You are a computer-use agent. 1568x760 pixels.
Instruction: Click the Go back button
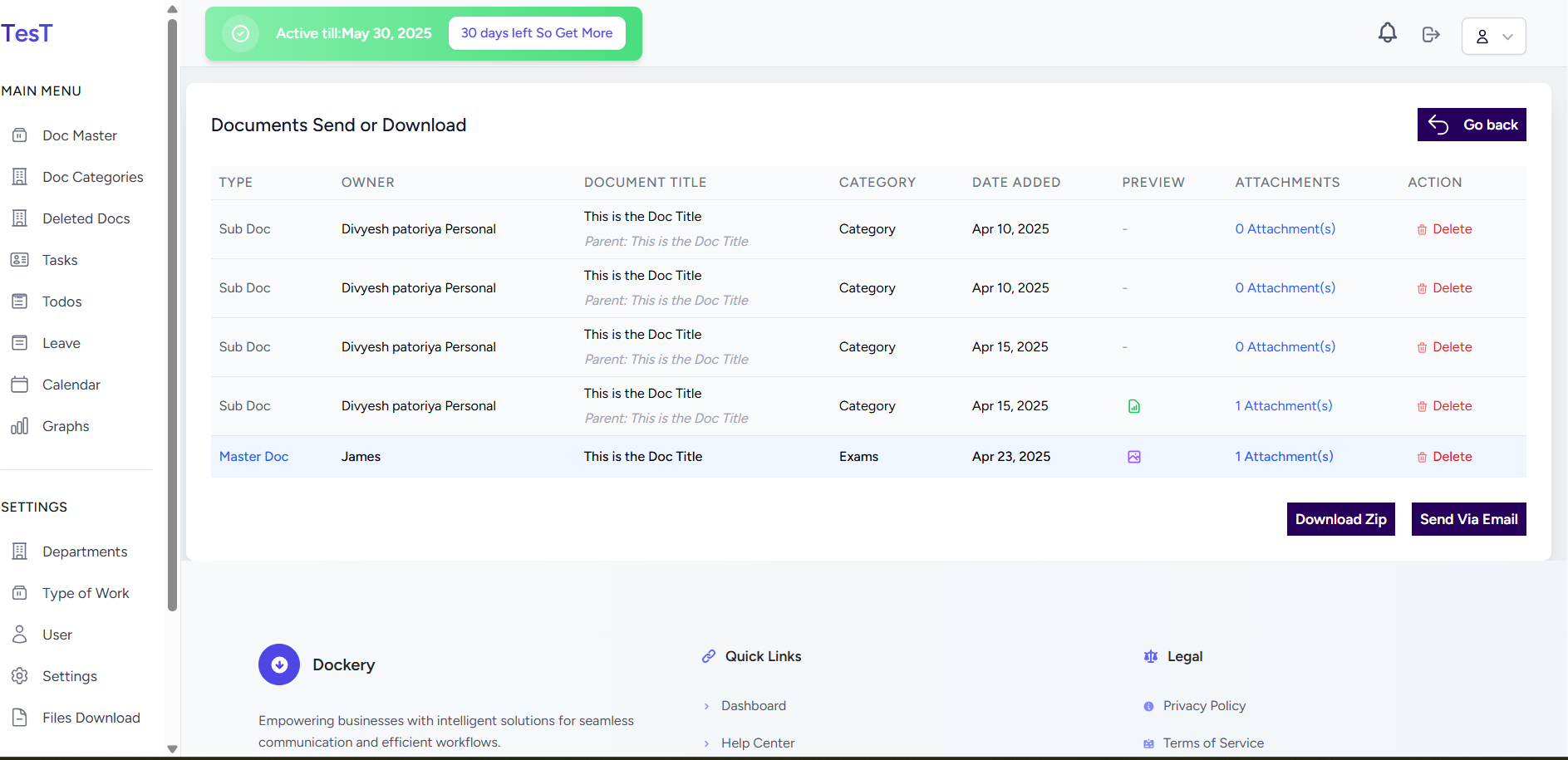coord(1472,125)
